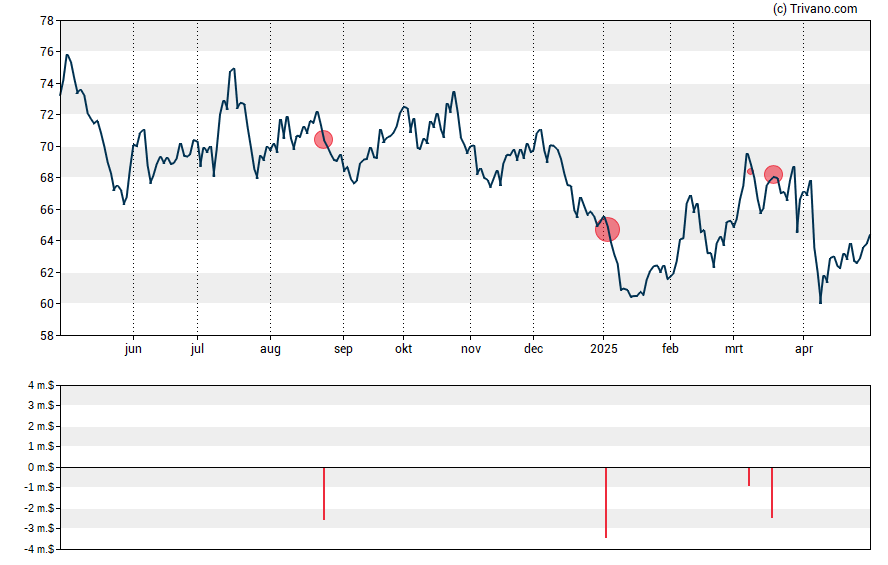
Task: Click the 76 price axis label
Action: click(x=47, y=52)
